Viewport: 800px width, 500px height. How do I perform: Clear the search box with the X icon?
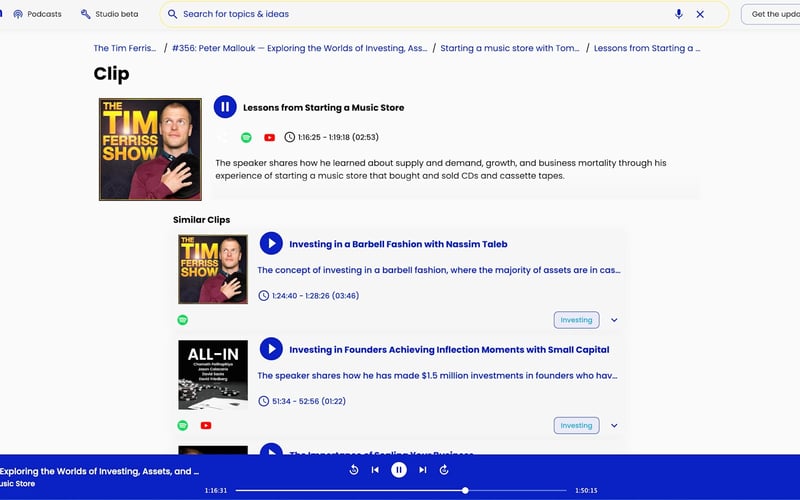pyautogui.click(x=700, y=14)
